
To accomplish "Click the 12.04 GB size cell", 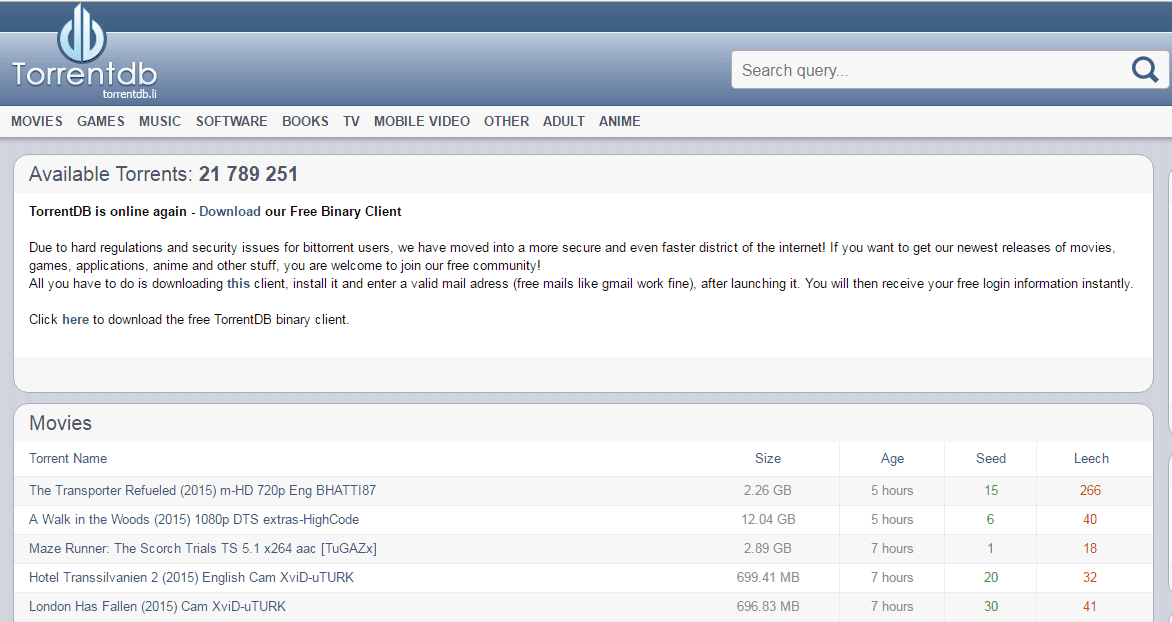I will coord(768,520).
